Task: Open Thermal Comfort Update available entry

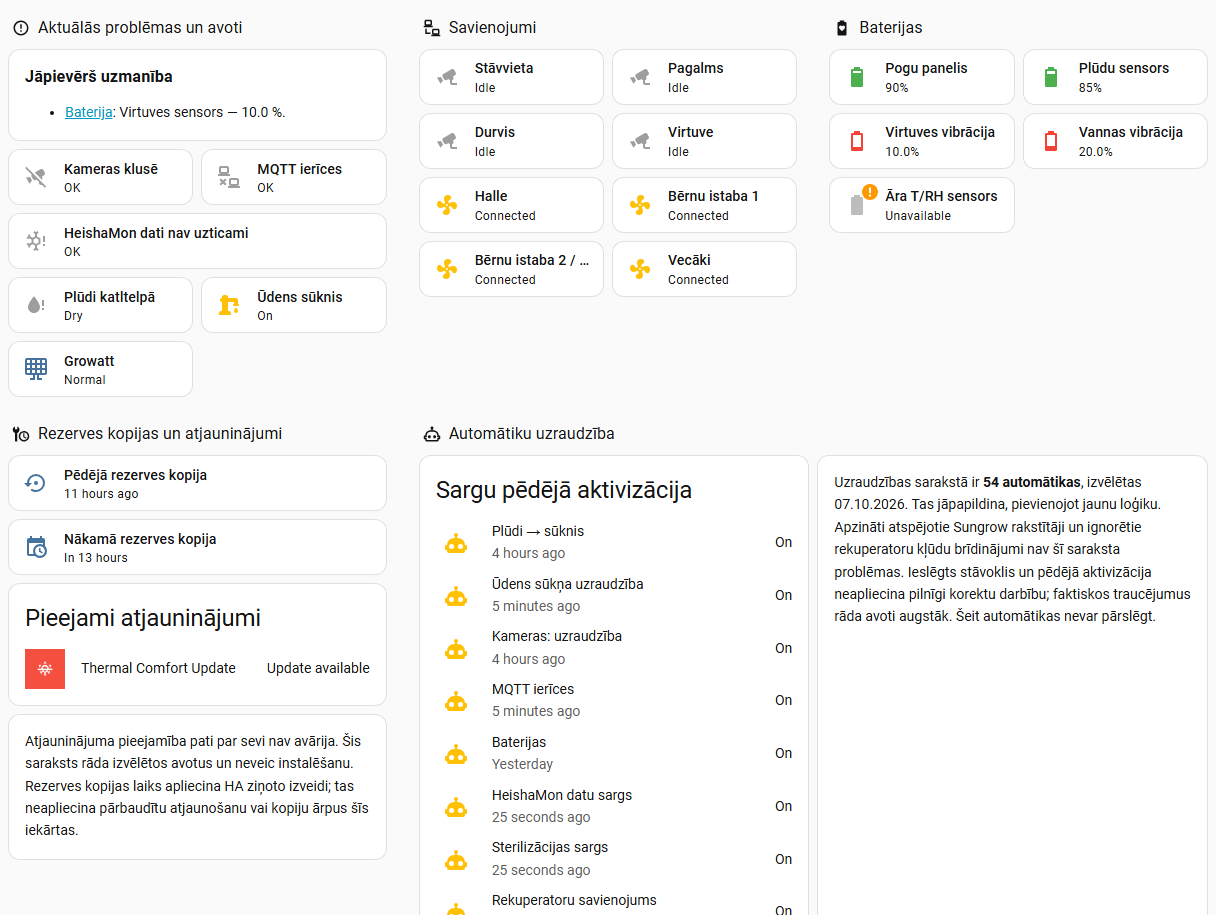Action: pyautogui.click(x=197, y=669)
